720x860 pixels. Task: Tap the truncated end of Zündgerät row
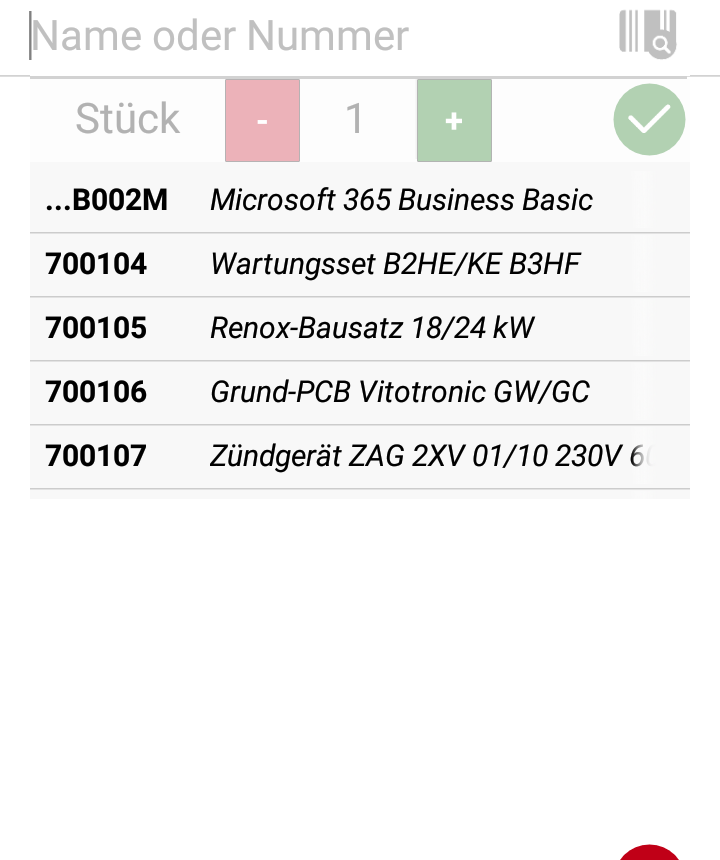click(640, 456)
